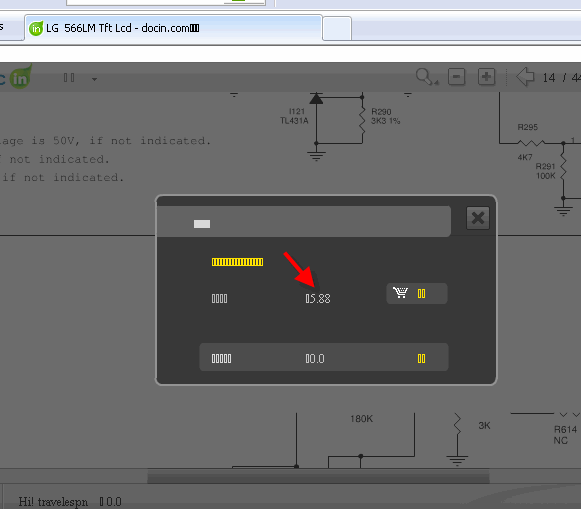Click the horizontal scrollbar below the document
This screenshot has height=509, width=581.
(318, 476)
